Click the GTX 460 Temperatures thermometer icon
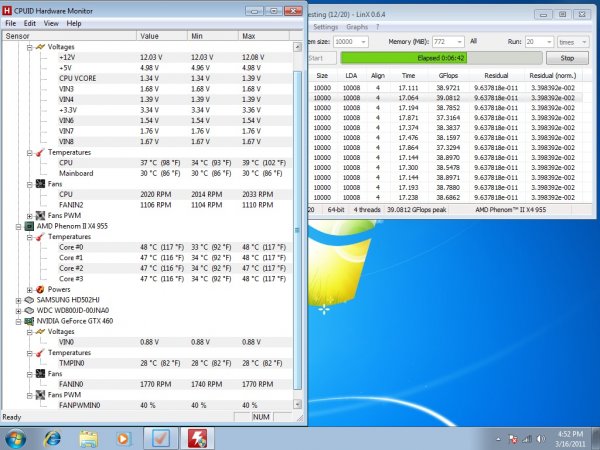 40,353
